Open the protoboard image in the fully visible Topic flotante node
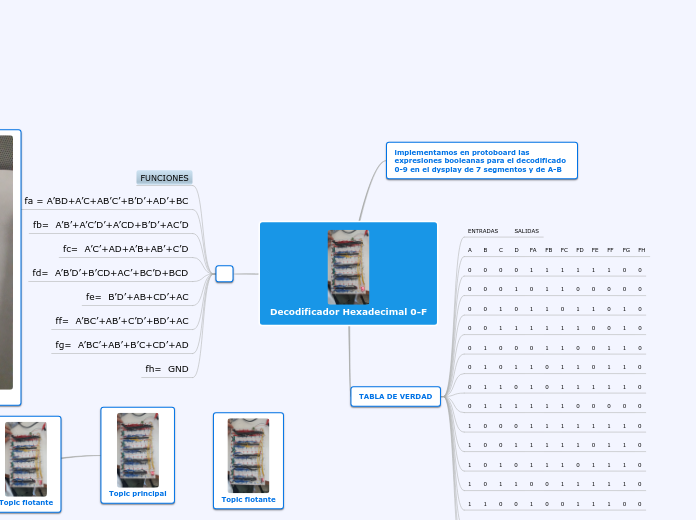The image size is (696, 520). (249, 456)
